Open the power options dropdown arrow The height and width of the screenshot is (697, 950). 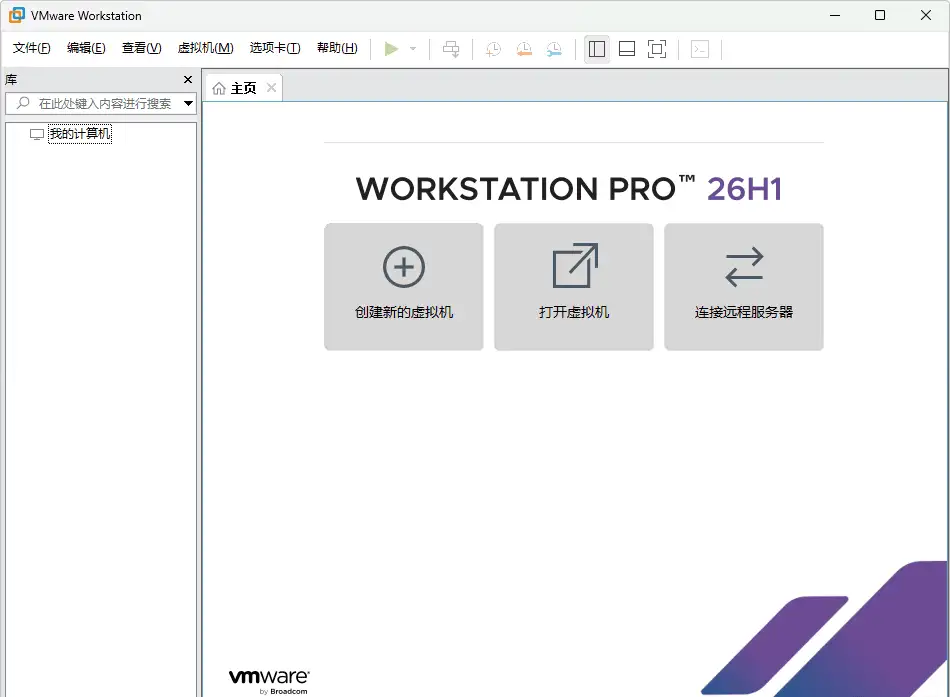click(413, 48)
